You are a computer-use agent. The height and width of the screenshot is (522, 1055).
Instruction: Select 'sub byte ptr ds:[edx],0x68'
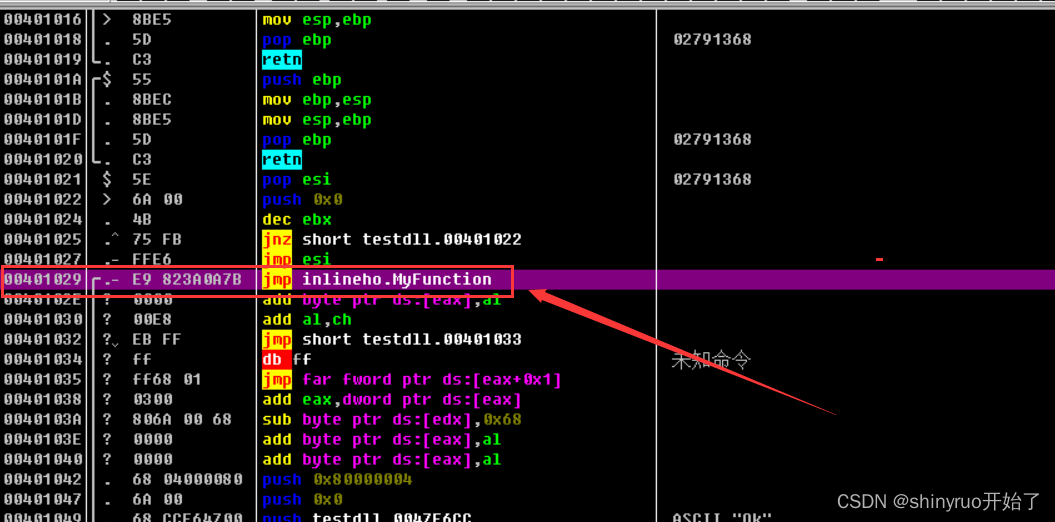(x=392, y=420)
